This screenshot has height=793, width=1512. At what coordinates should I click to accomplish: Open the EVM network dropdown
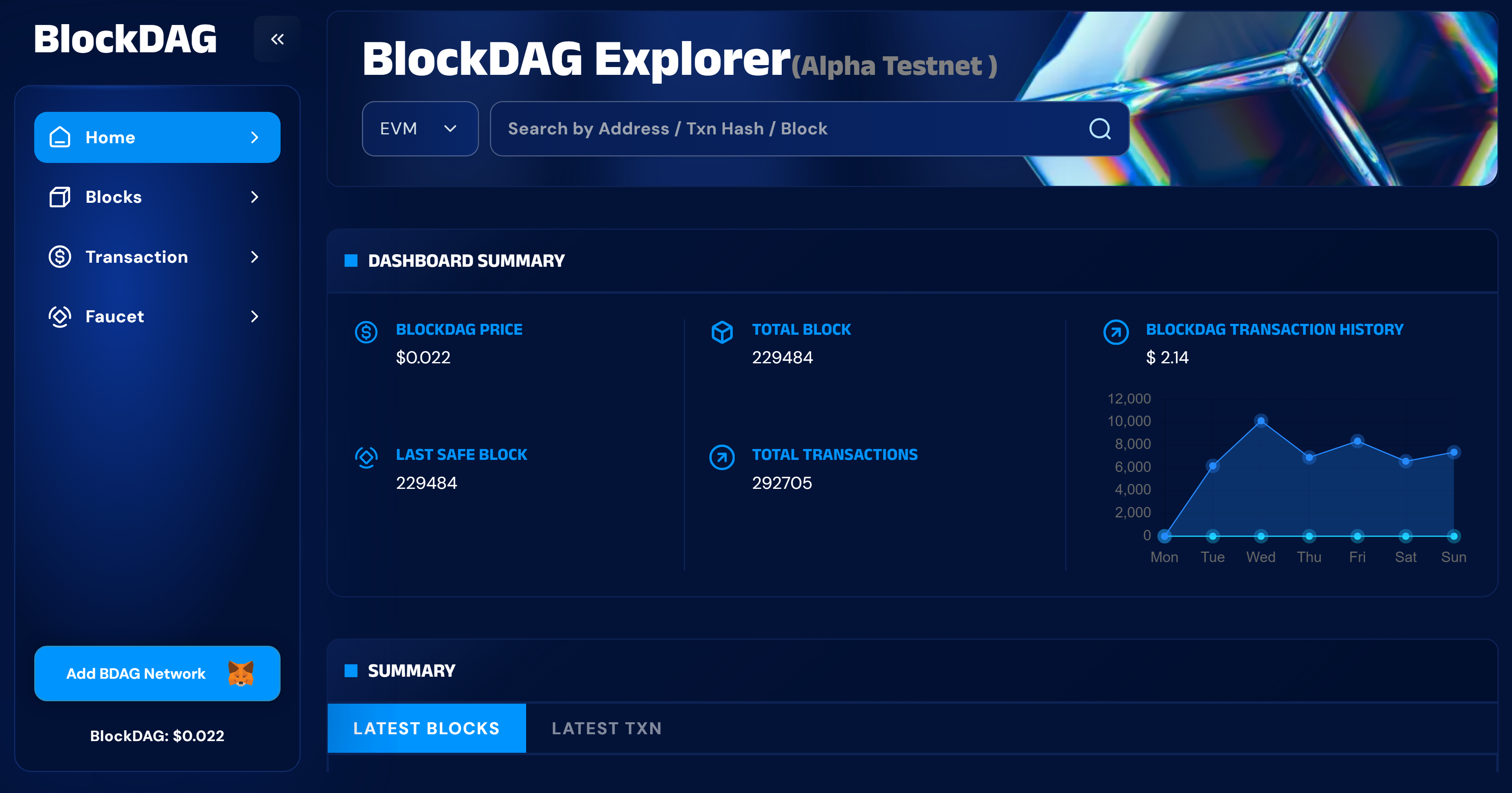click(x=420, y=128)
